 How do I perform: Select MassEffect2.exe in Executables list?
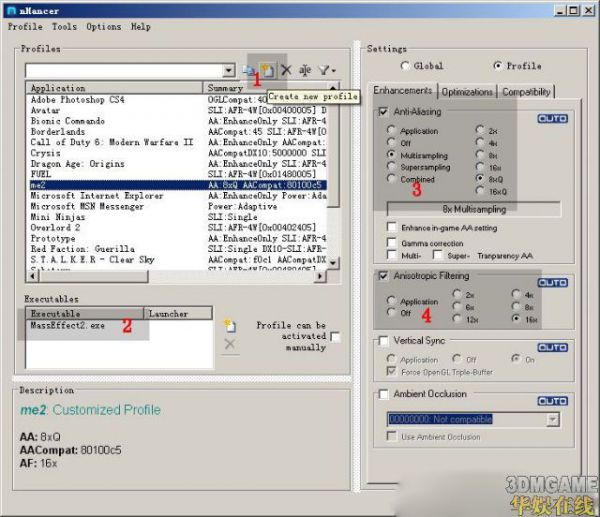[67, 325]
